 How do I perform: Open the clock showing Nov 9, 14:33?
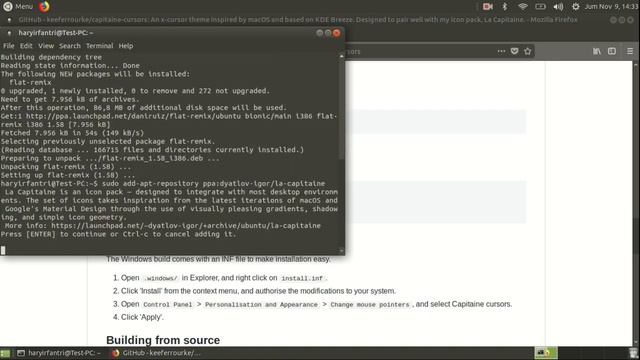point(611,7)
